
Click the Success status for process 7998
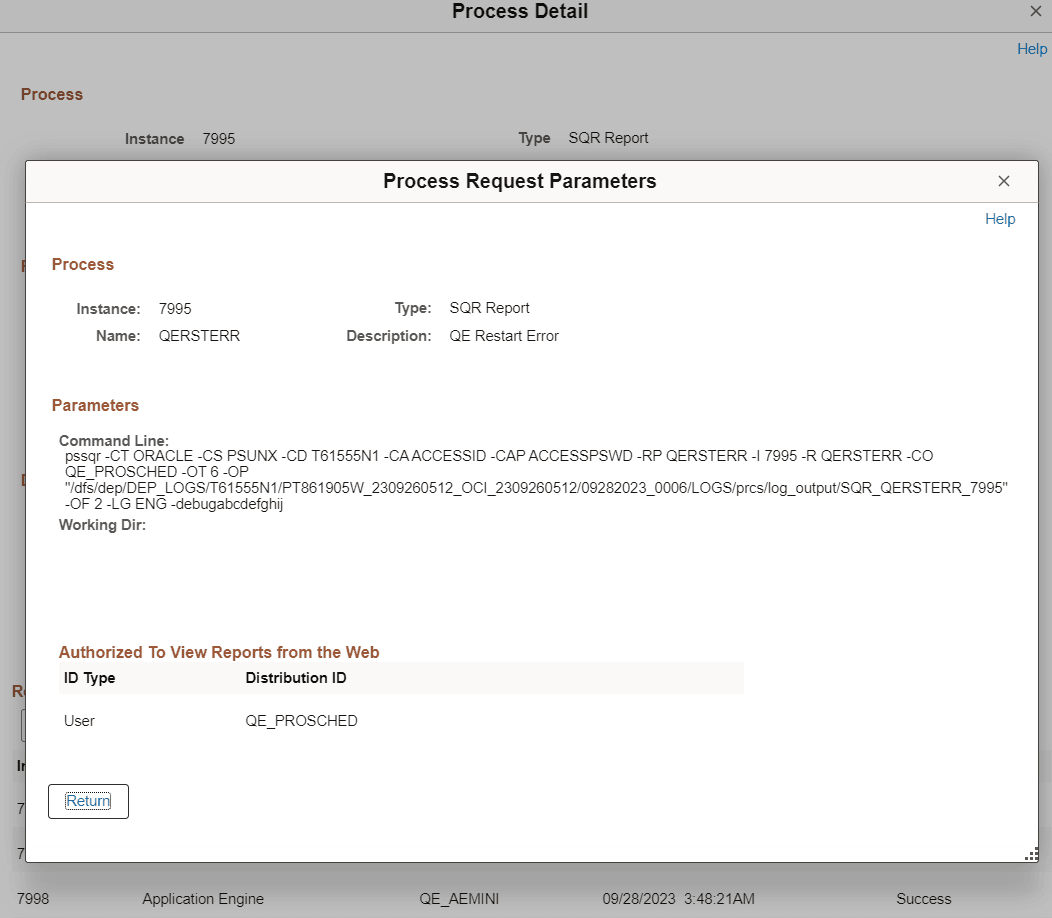(923, 899)
